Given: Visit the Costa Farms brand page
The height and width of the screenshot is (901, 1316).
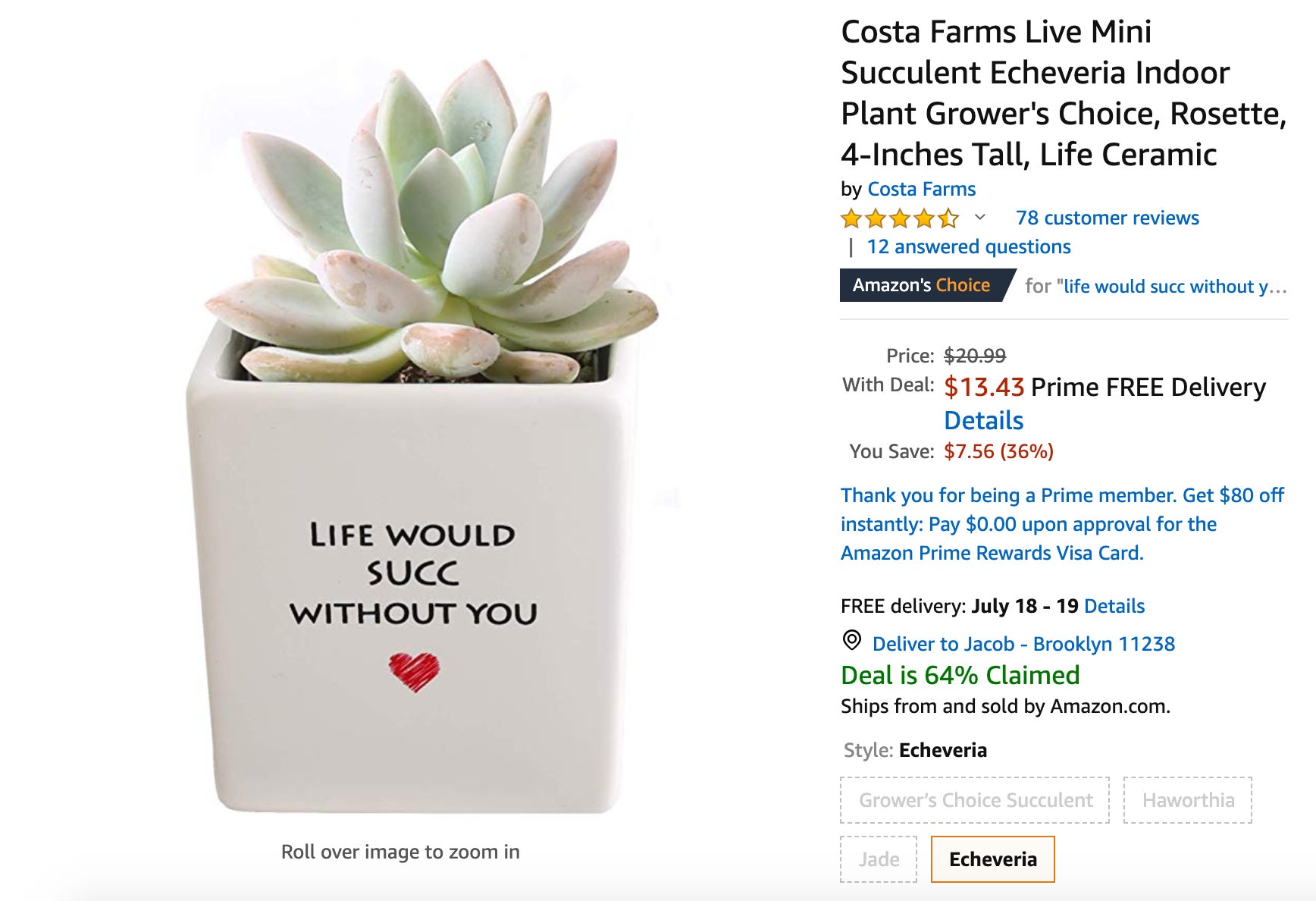Looking at the screenshot, I should [x=921, y=190].
